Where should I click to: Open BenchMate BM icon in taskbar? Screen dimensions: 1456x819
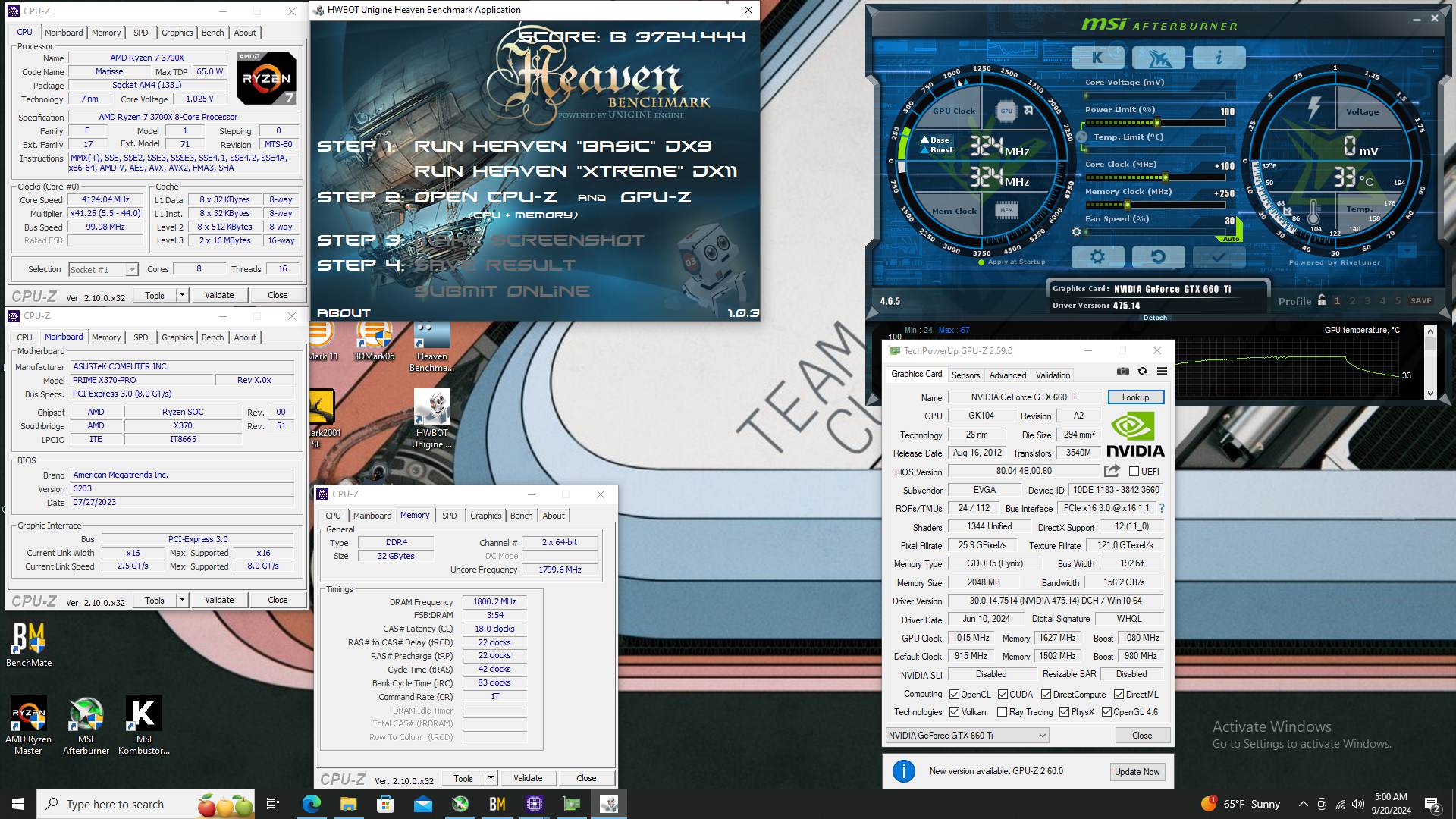point(497,804)
